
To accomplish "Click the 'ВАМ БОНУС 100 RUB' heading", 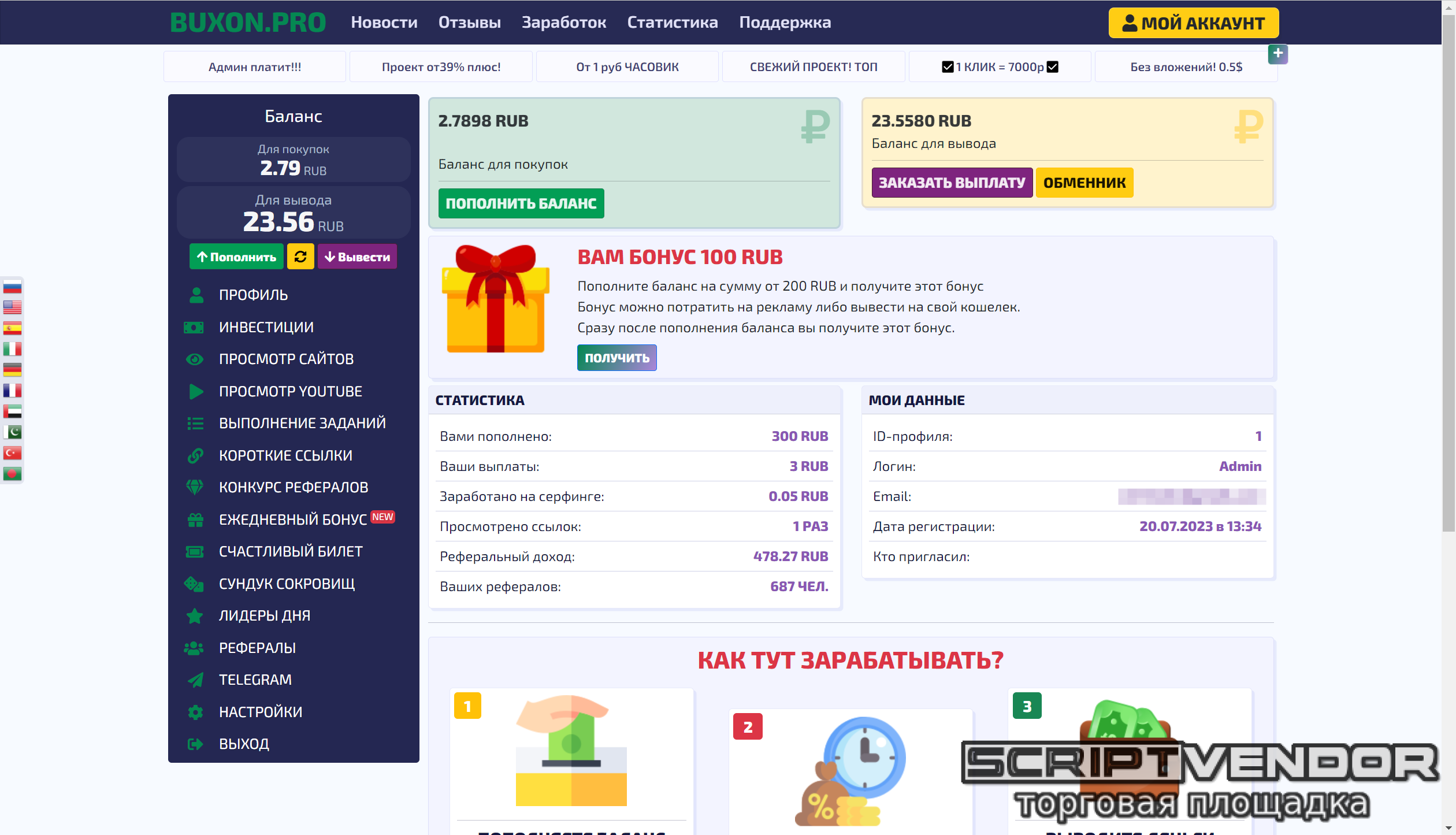I will [680, 257].
